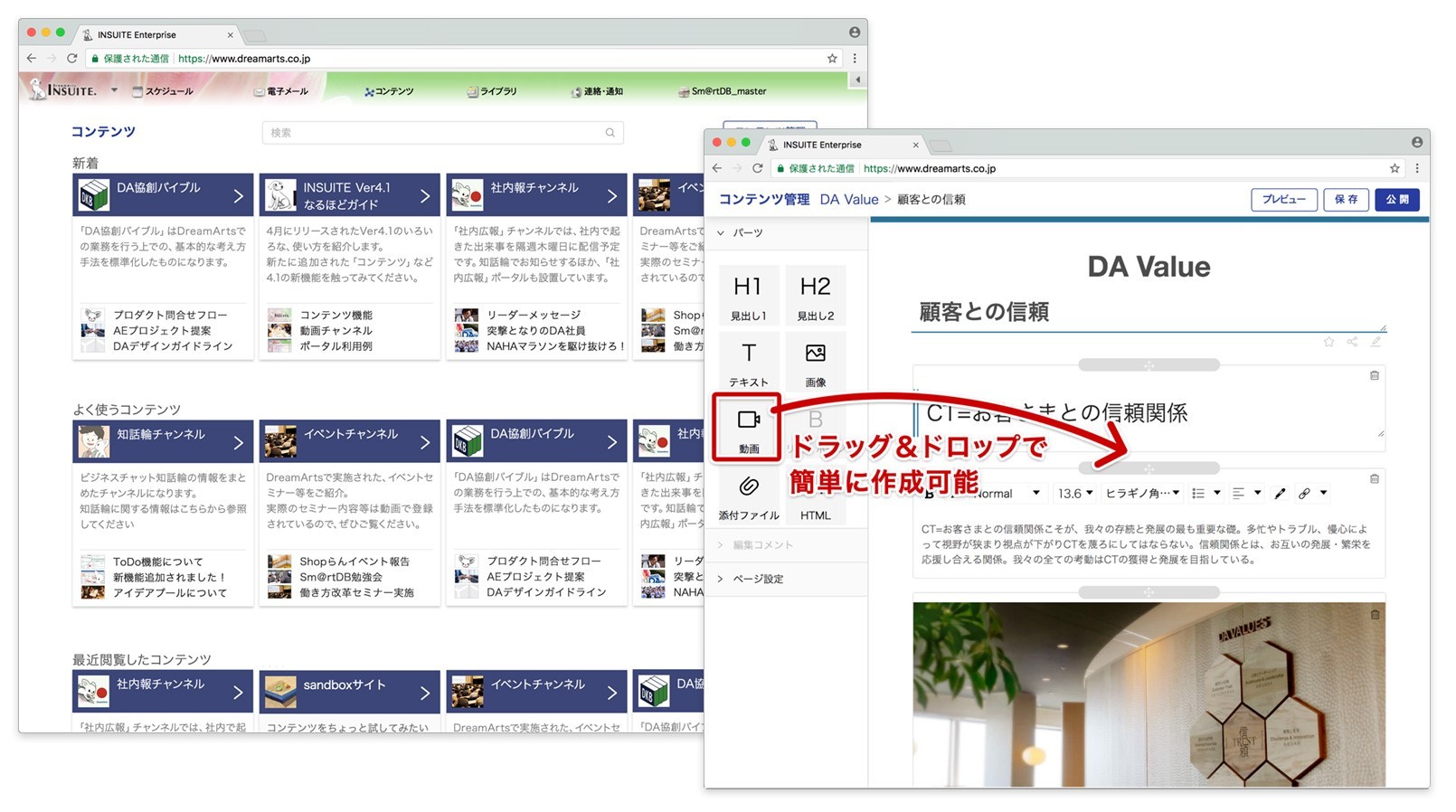Go back in the front browser window
Screen dimensions: 1456x812
(x=717, y=168)
